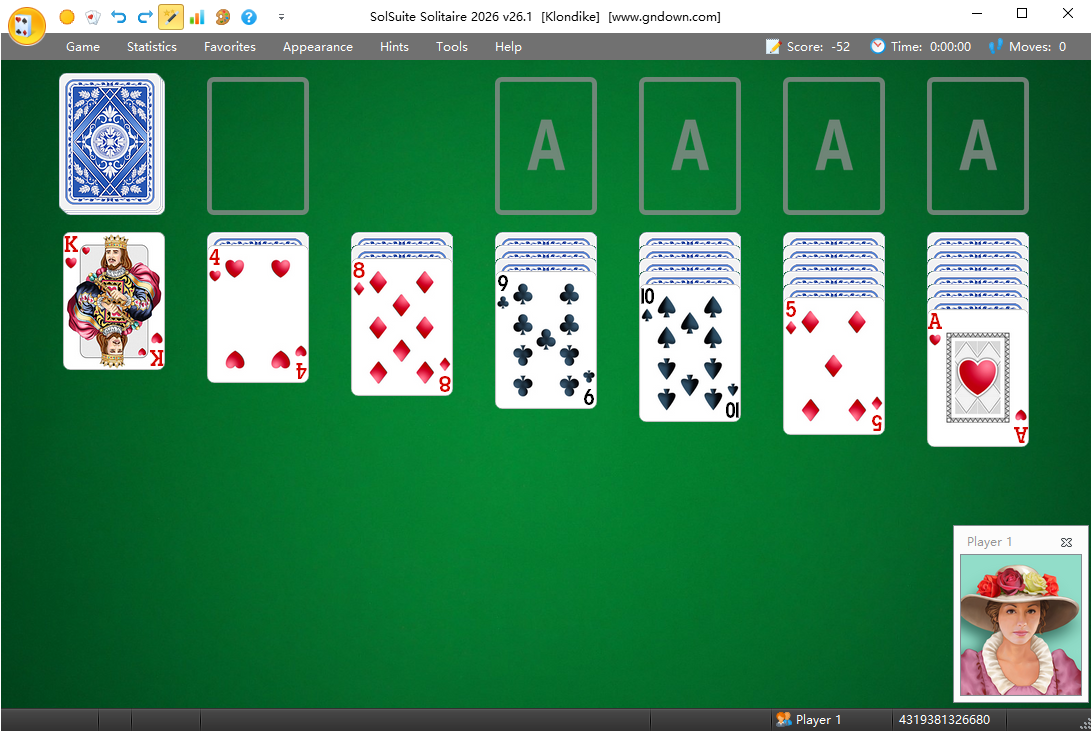Open the Tools menu
The image size is (1092, 732).
tap(452, 46)
